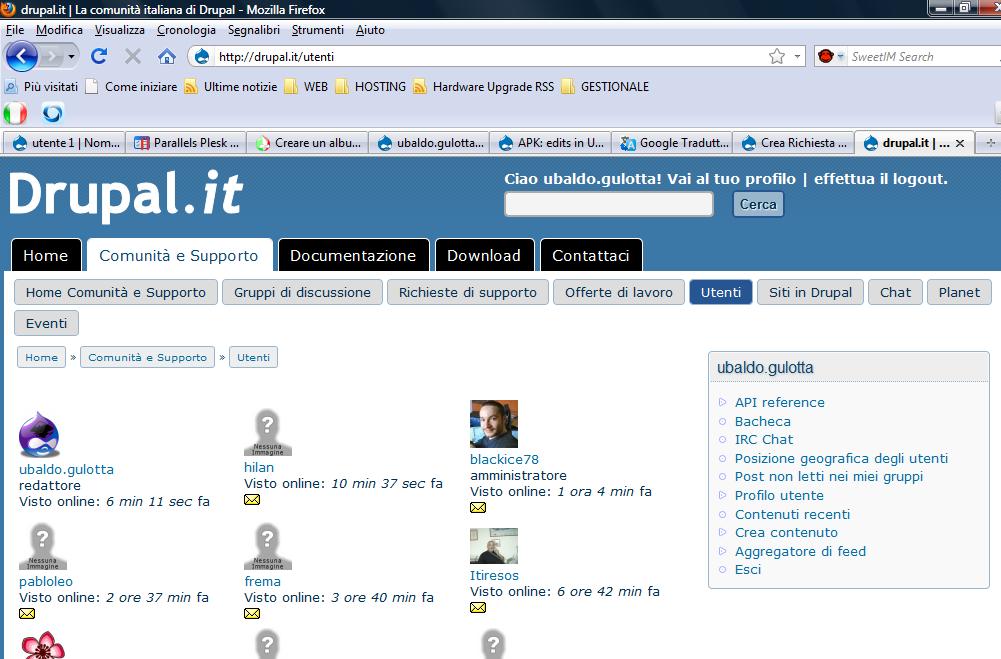
Task: Bookmark this page with the star icon
Action: [x=777, y=57]
